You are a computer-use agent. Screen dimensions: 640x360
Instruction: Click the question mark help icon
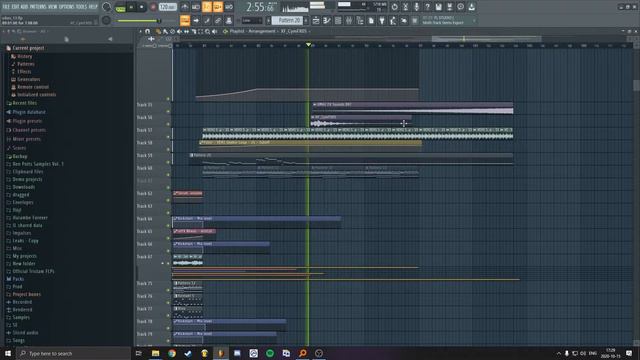tap(427, 7)
